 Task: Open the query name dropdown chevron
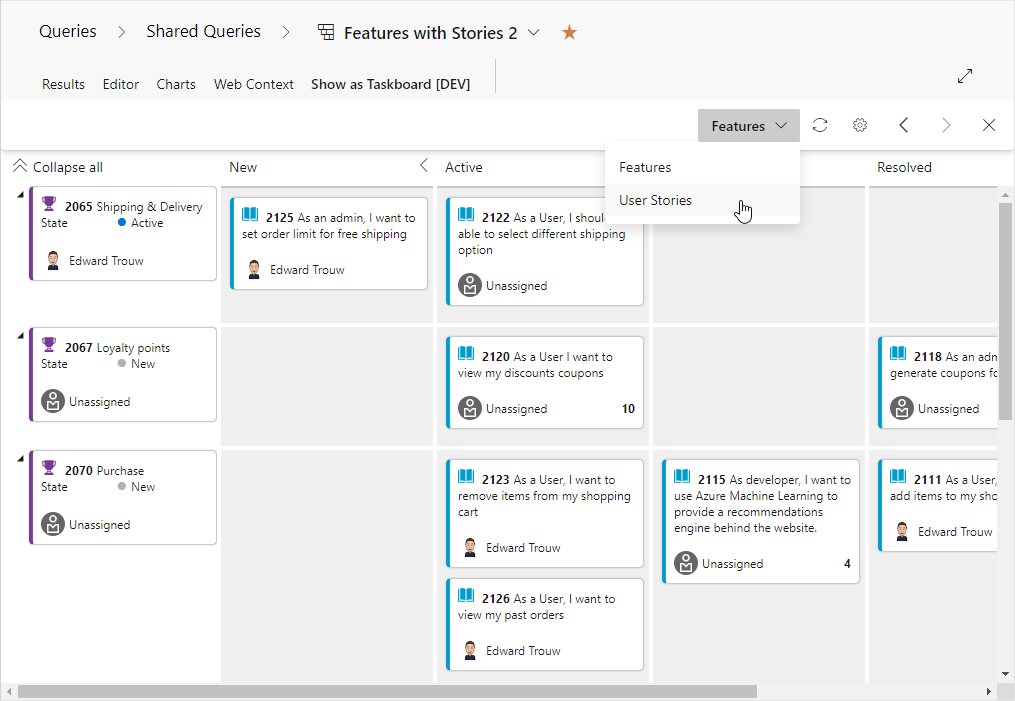click(533, 32)
